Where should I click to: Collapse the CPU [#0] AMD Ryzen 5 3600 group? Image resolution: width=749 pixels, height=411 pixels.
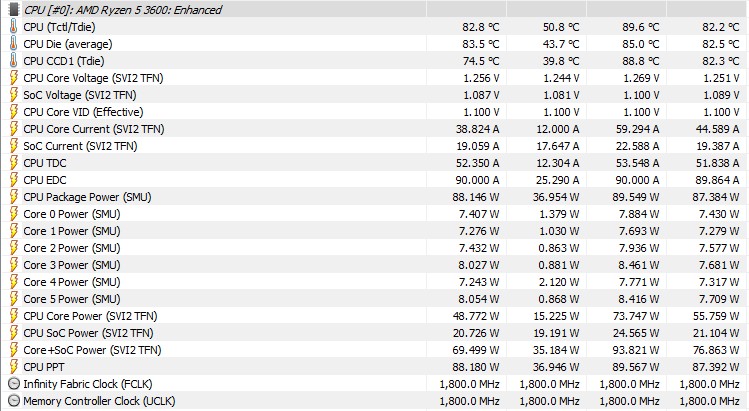coord(12,9)
